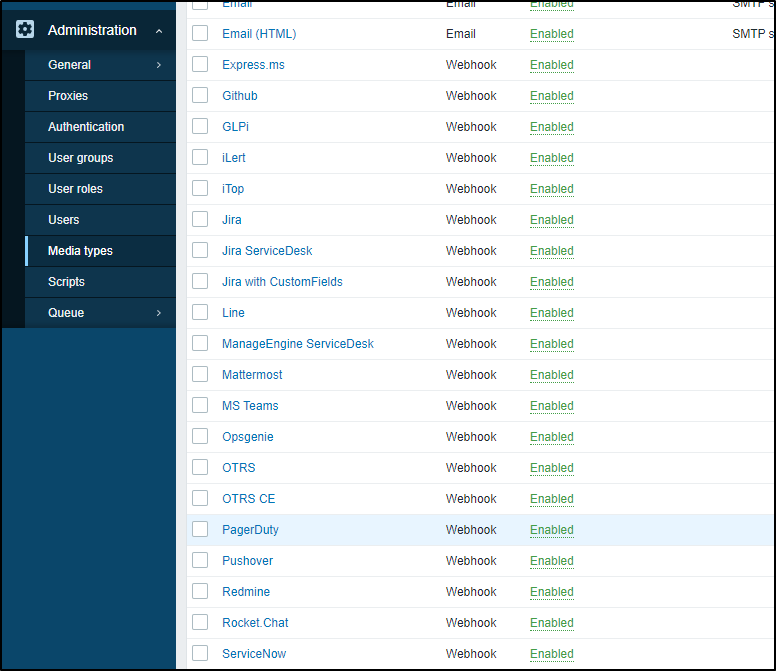Viewport: 776px width, 671px height.
Task: Click the Webhook type in MS Teams row
Action: 471,406
